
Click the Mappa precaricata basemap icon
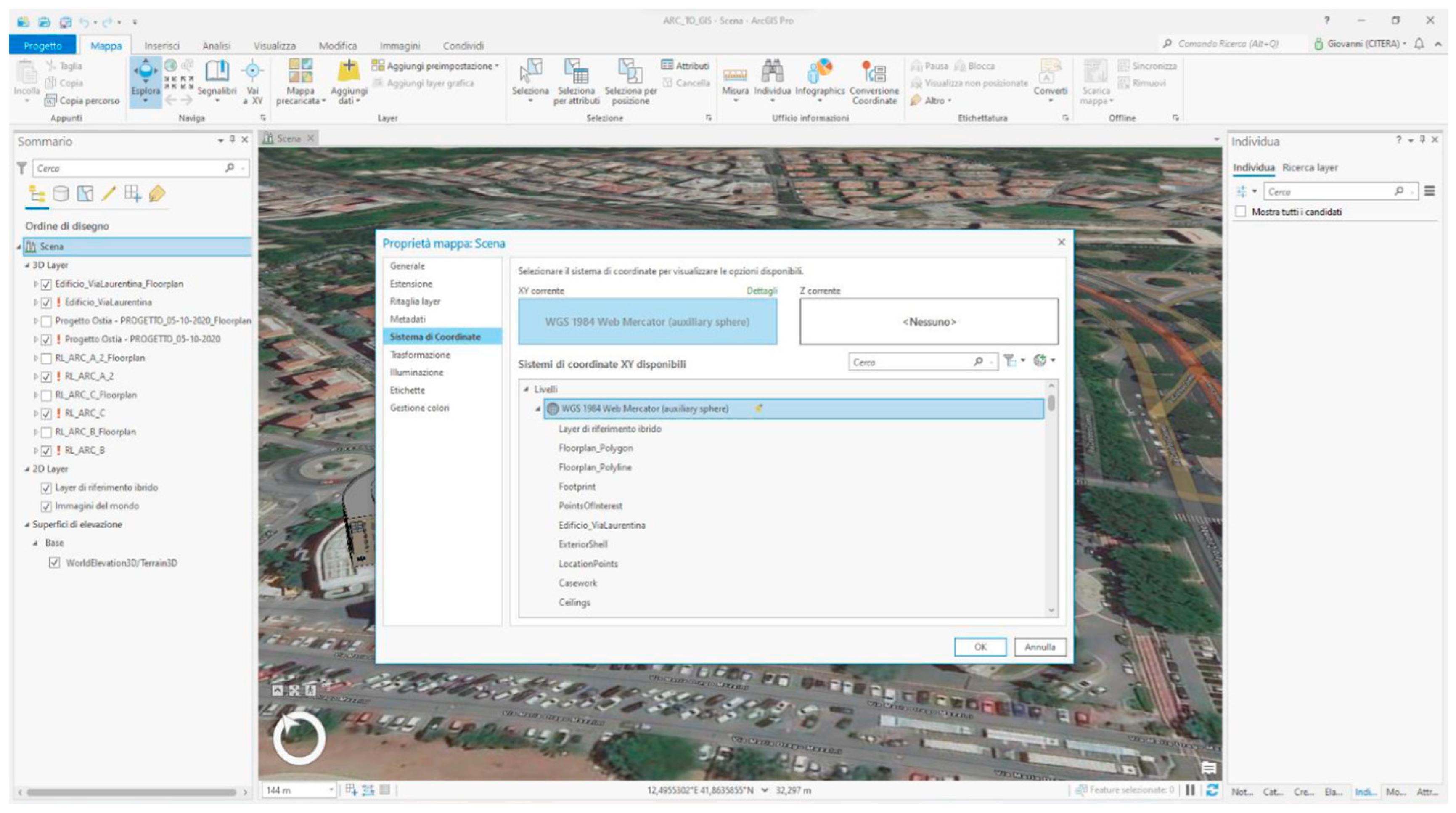[300, 72]
